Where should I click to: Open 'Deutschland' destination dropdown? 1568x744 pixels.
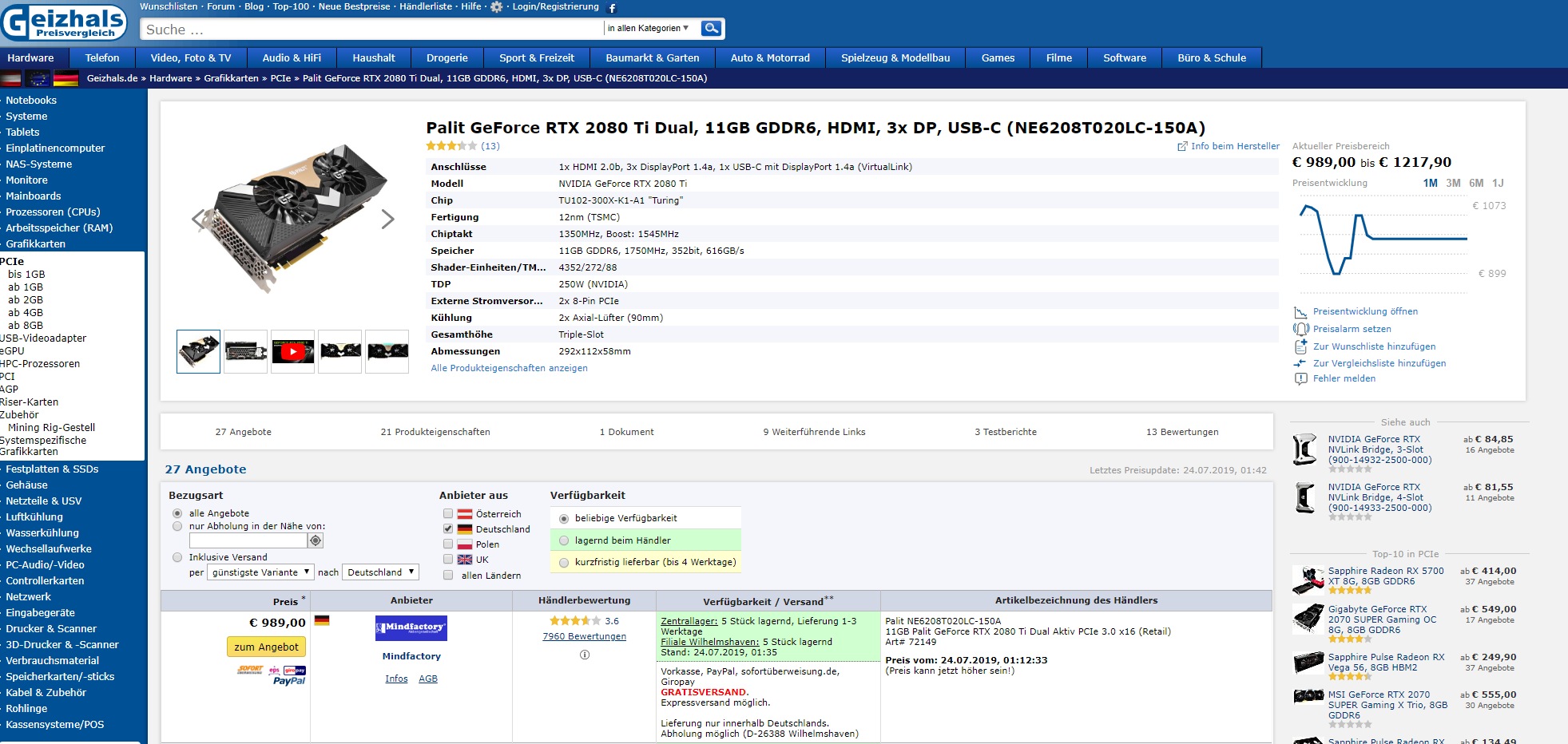[380, 572]
